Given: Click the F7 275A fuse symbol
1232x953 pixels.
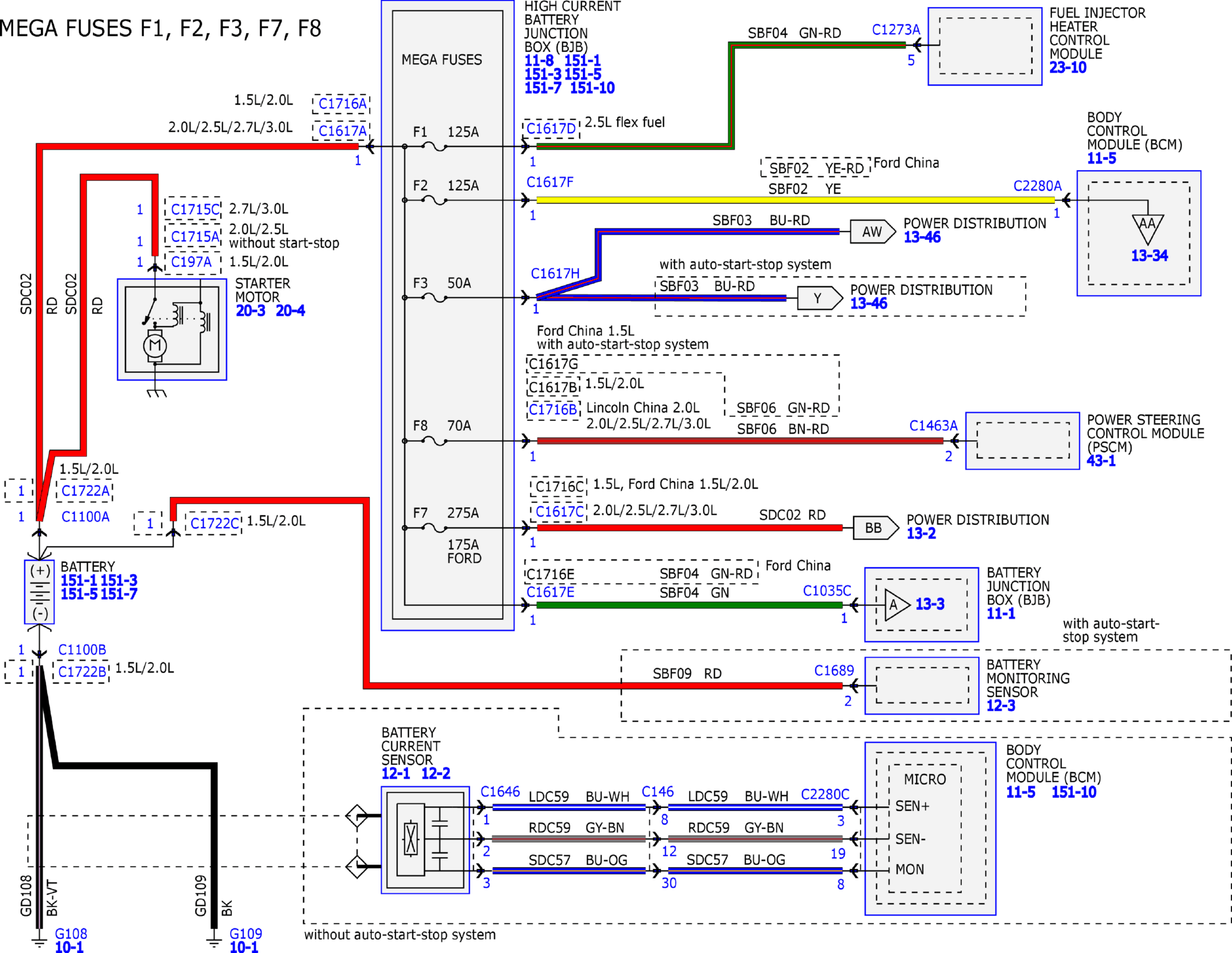Looking at the screenshot, I should click(x=434, y=527).
